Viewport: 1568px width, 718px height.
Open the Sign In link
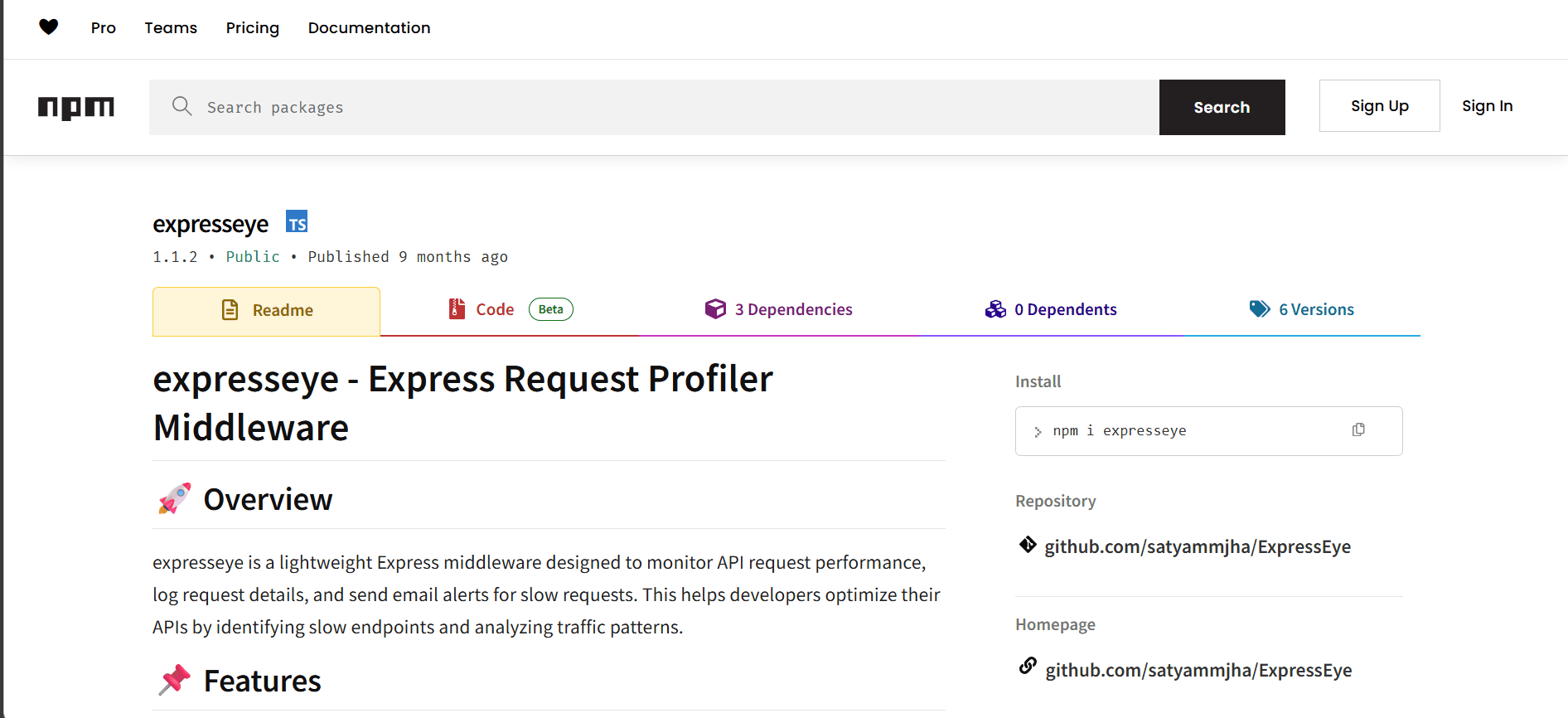(x=1487, y=106)
